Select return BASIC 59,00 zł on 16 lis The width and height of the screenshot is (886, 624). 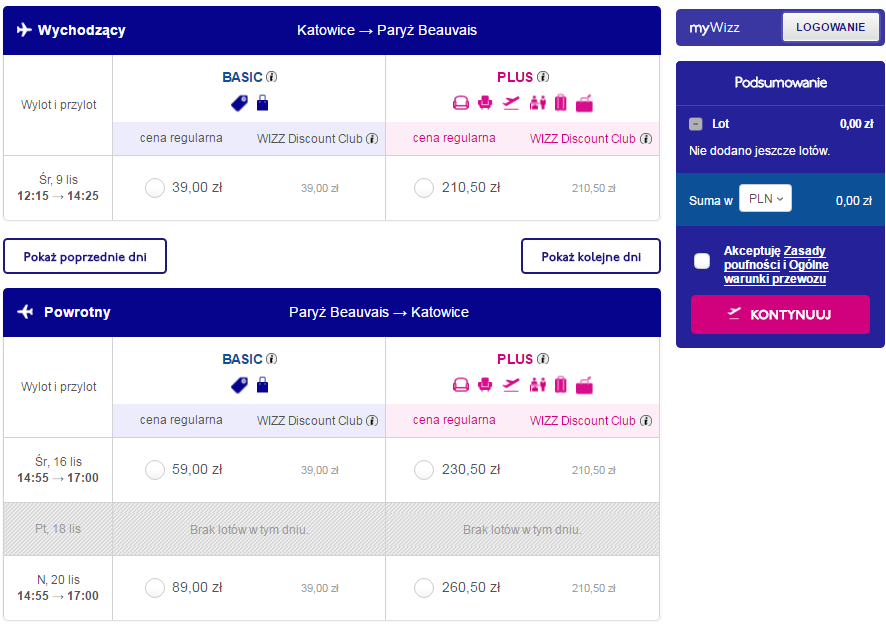155,470
